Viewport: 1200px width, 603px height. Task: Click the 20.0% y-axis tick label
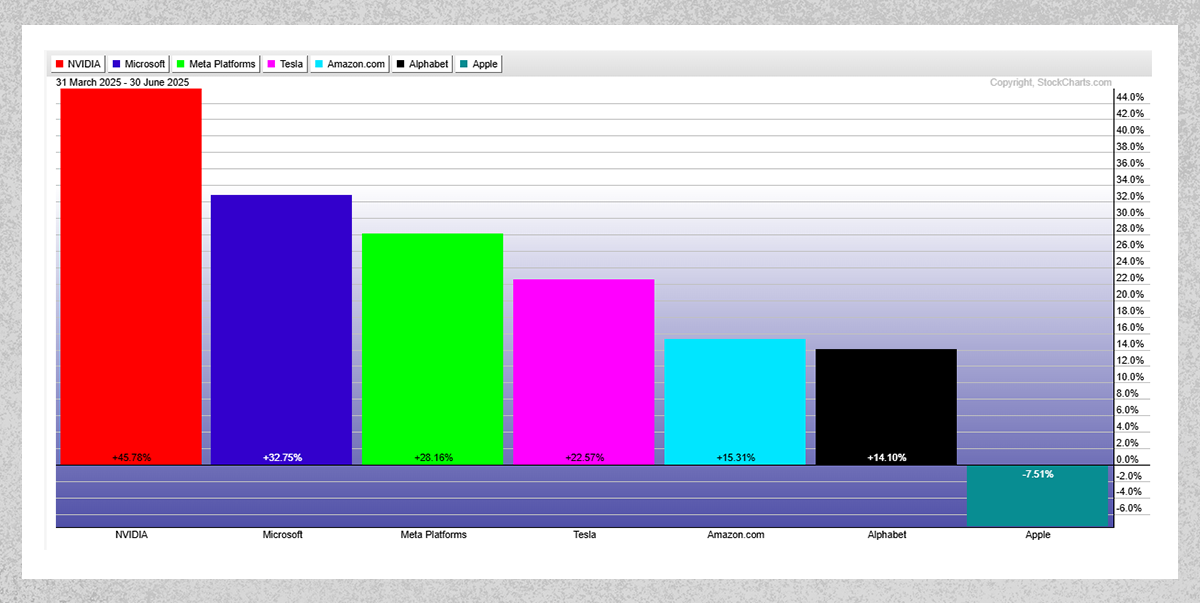click(1130, 294)
